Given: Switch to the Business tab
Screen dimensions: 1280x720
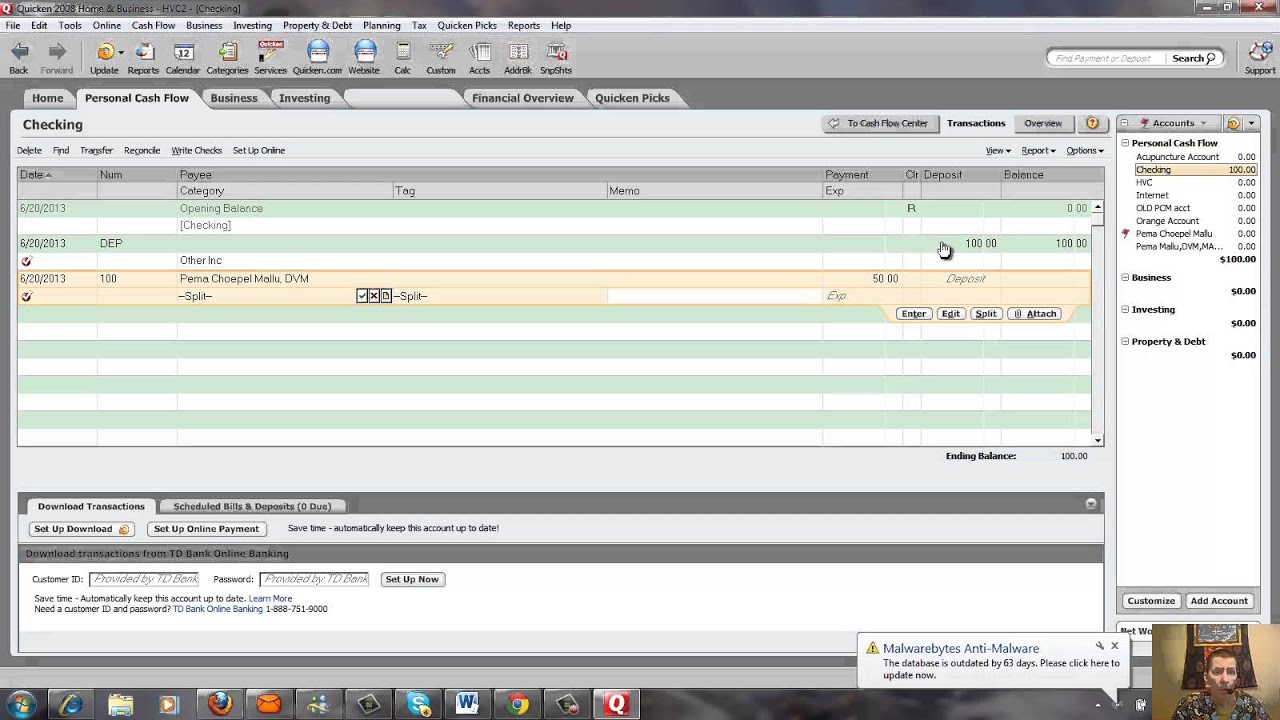Looking at the screenshot, I should pos(234,98).
